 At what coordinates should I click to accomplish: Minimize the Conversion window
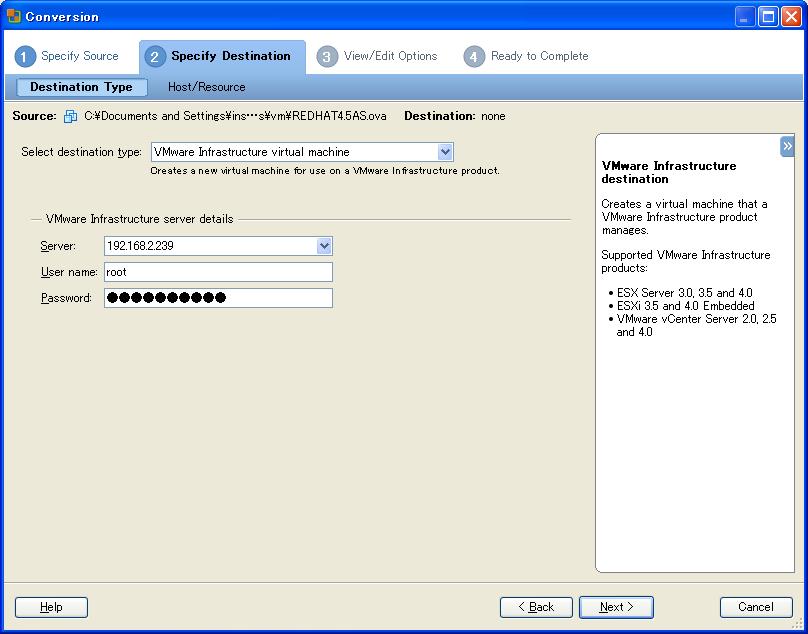744,17
